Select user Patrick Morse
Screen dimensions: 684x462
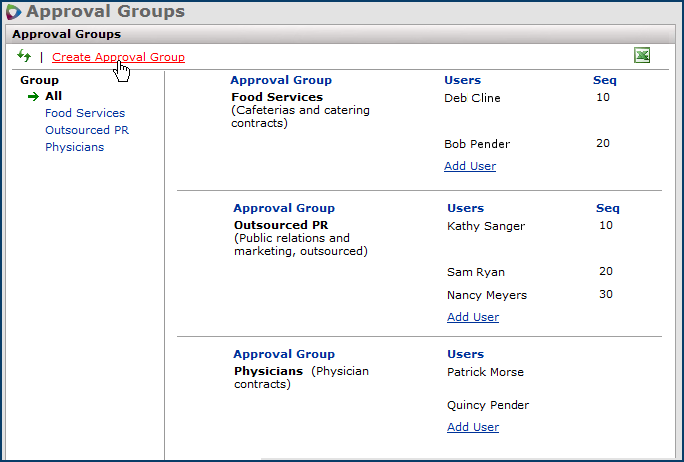(x=485, y=372)
